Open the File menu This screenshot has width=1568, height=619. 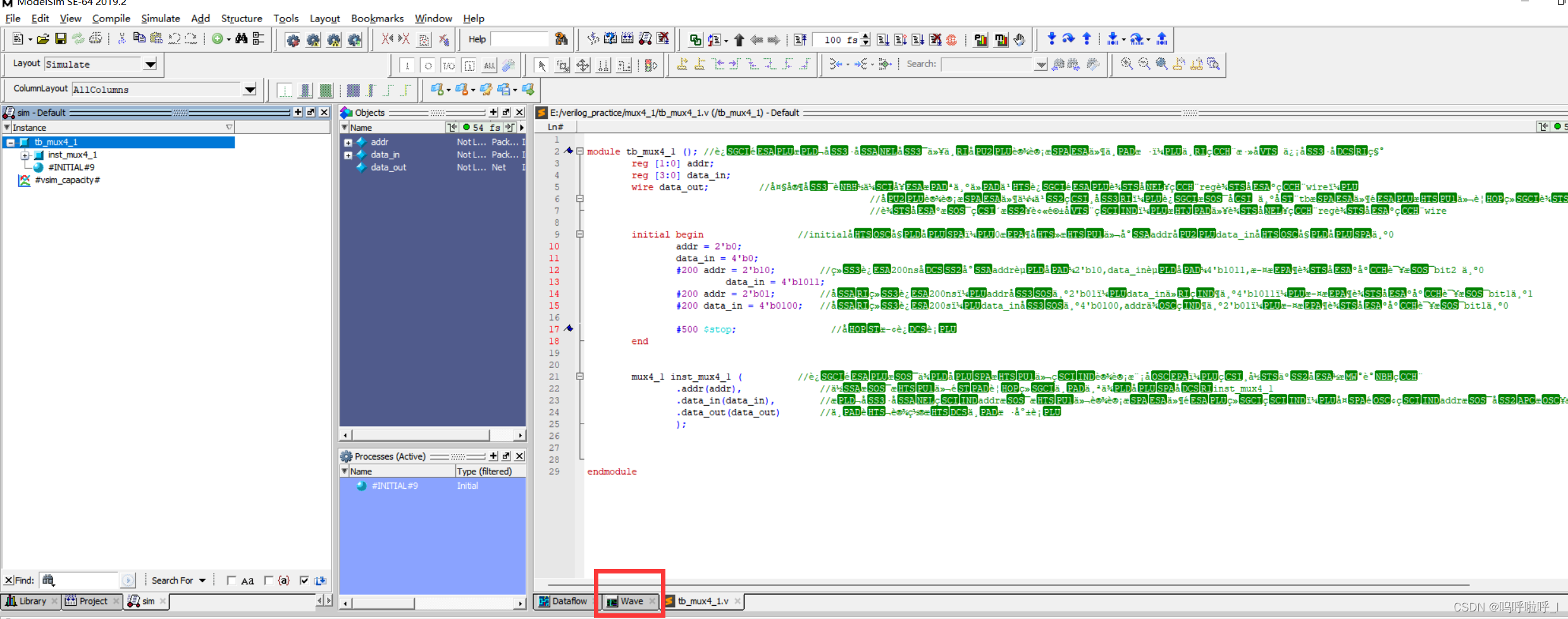(x=13, y=18)
